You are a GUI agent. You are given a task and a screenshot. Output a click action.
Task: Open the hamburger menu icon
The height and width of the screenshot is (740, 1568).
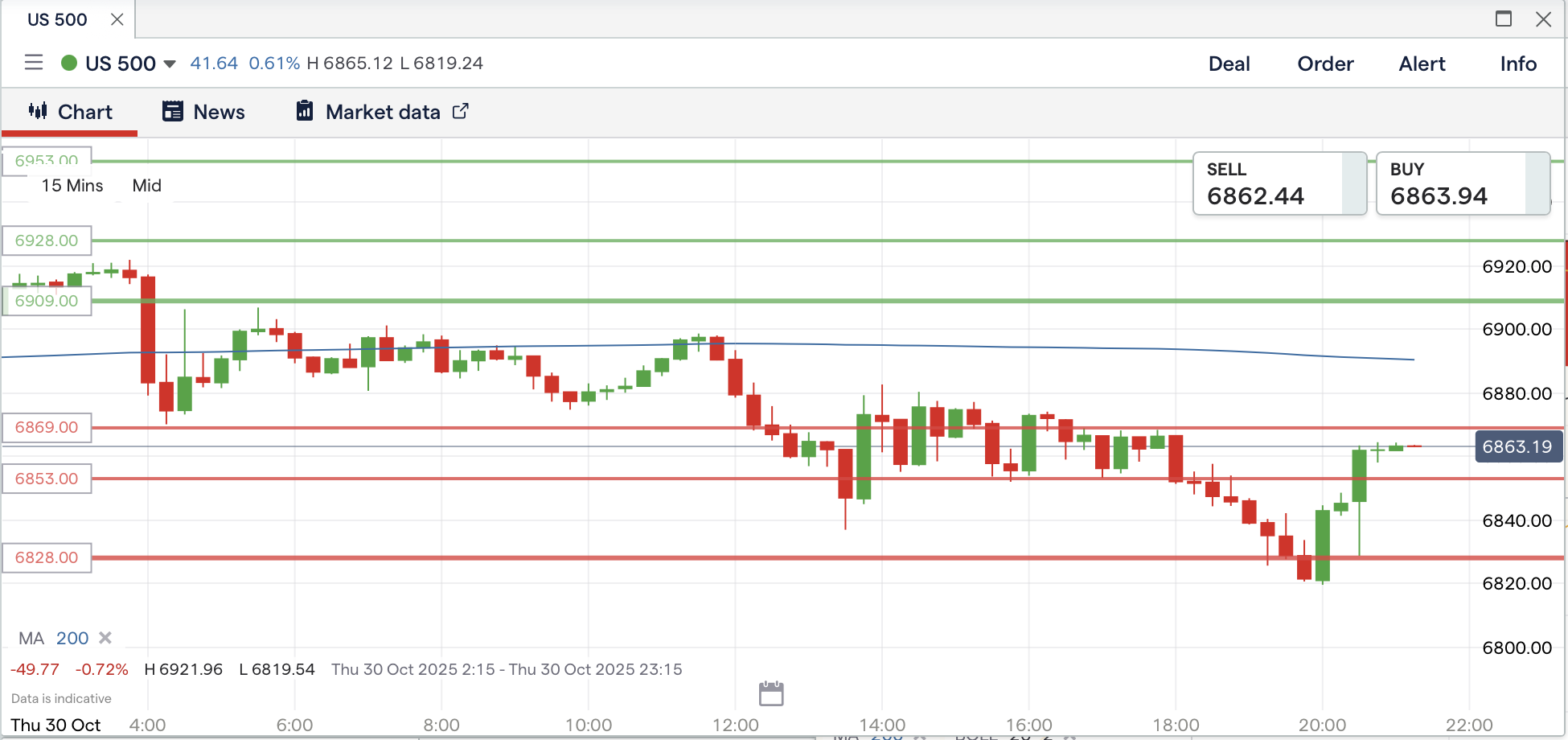pyautogui.click(x=33, y=63)
